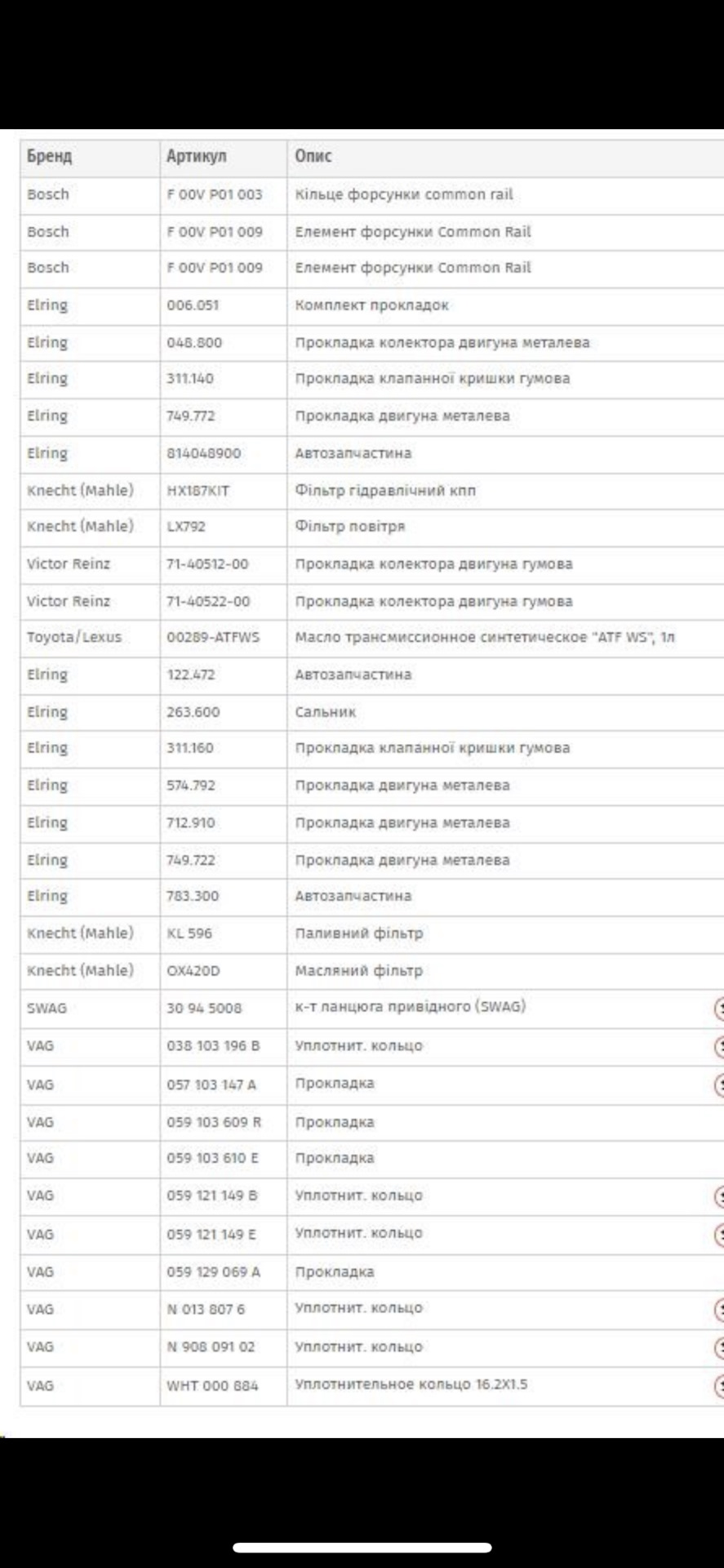
Task: Click the Комплект прокладок description
Action: (x=372, y=305)
